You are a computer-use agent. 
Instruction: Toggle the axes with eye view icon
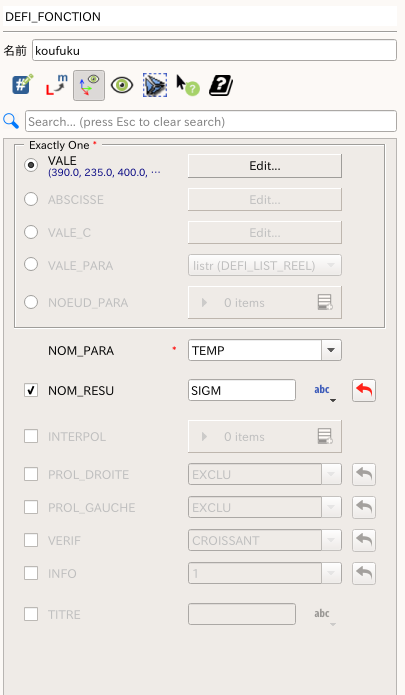point(89,85)
